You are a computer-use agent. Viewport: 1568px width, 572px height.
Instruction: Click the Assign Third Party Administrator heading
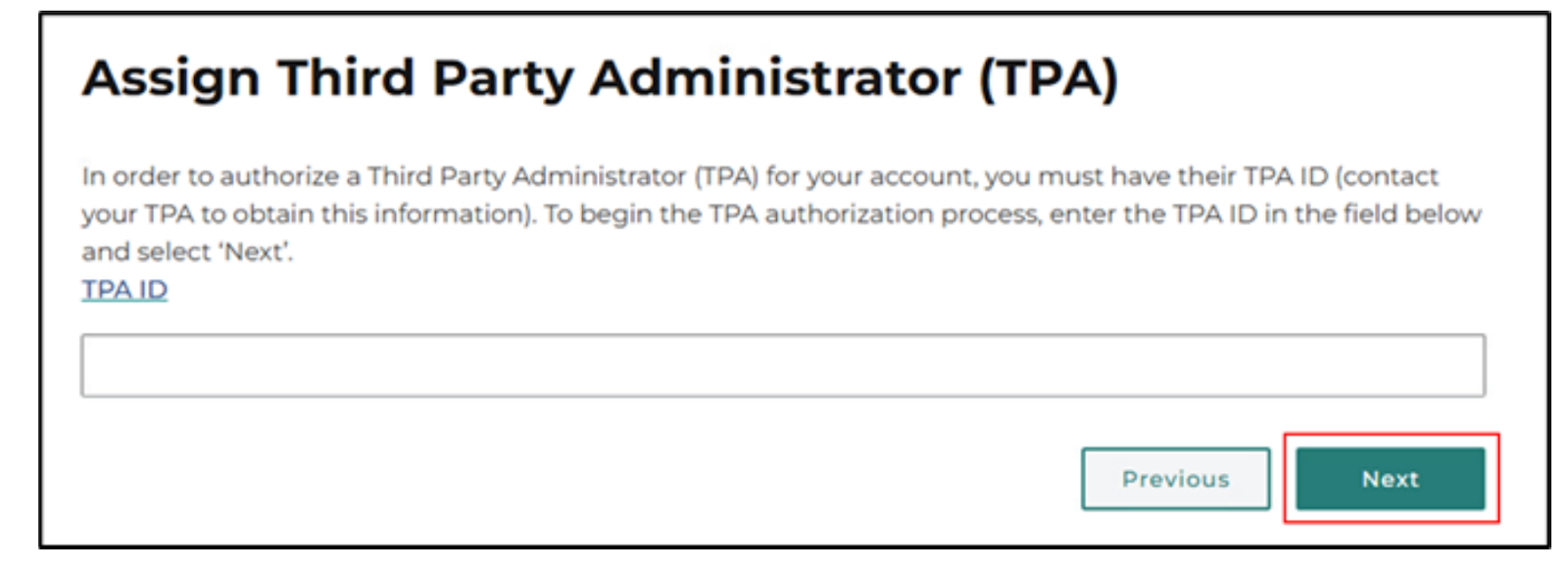tap(600, 78)
